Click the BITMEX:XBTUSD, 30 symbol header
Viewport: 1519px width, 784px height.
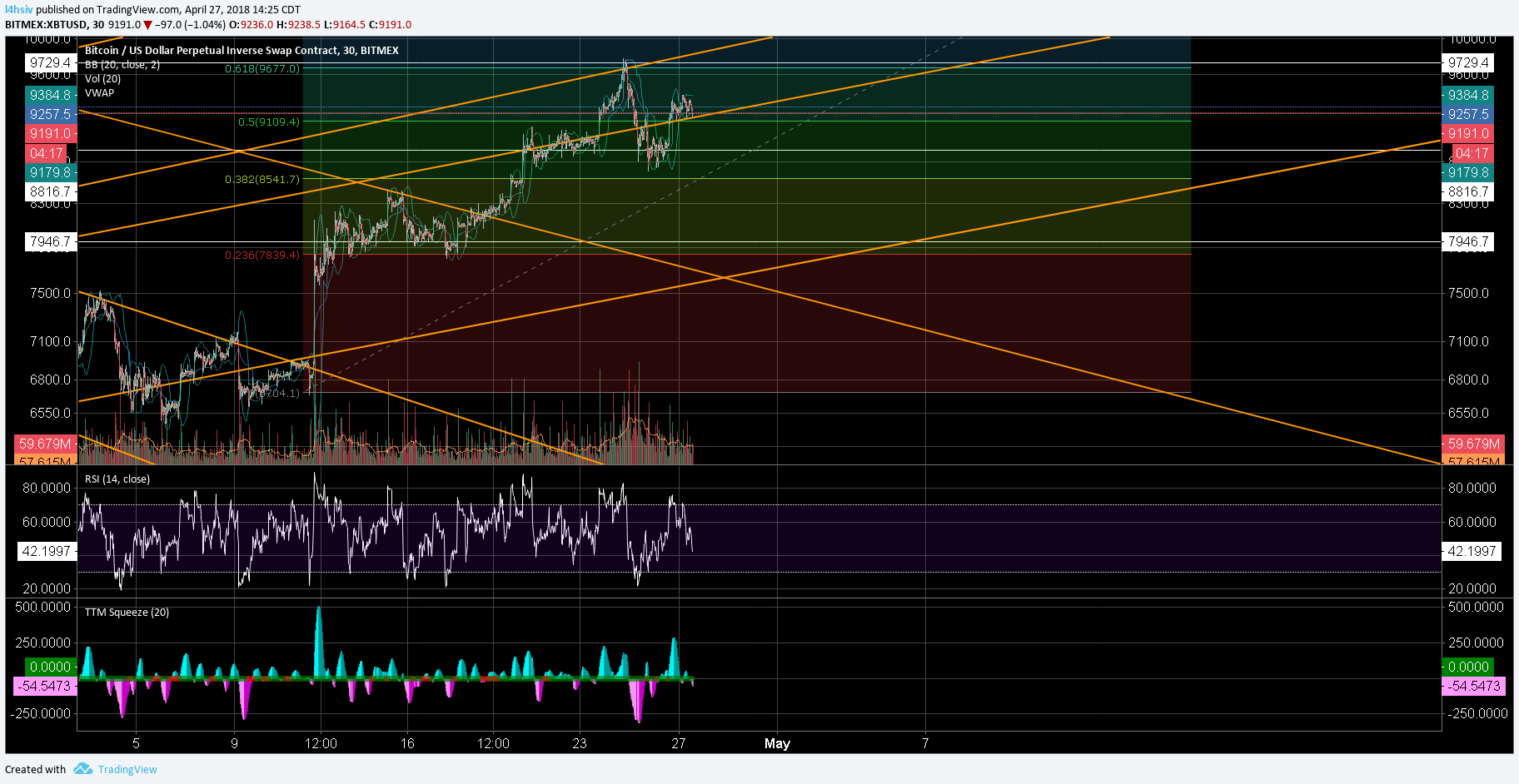pyautogui.click(x=55, y=25)
